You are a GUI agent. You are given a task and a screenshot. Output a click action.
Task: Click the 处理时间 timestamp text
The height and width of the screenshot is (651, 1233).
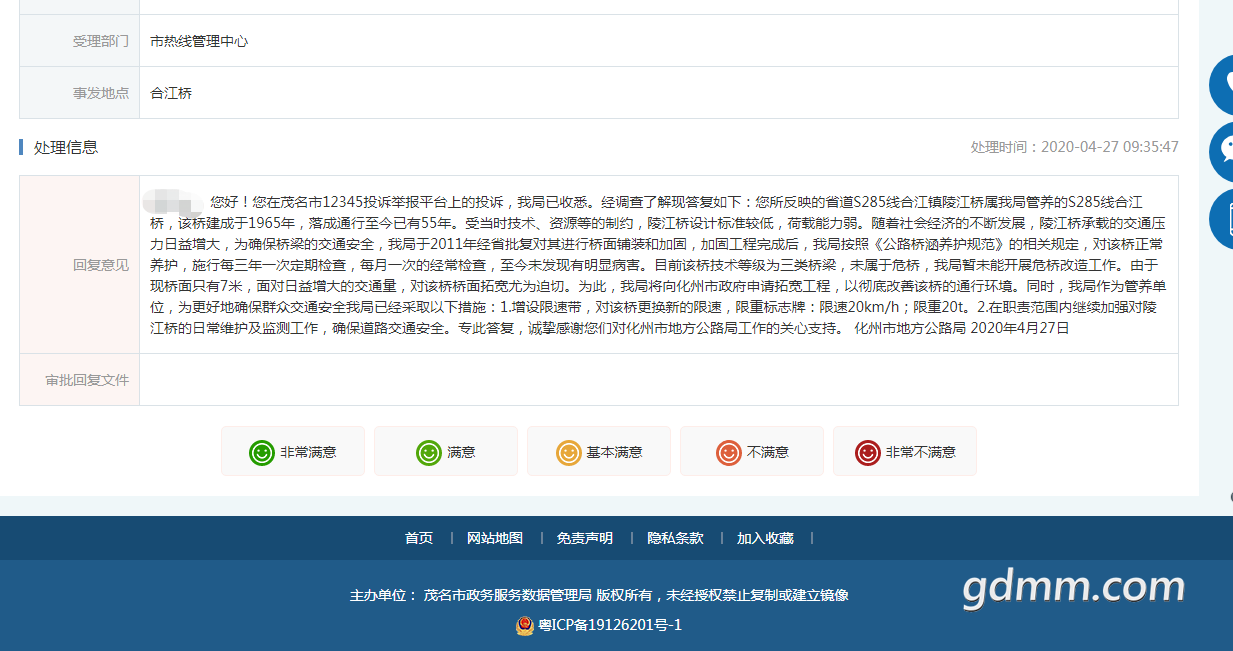click(1074, 147)
